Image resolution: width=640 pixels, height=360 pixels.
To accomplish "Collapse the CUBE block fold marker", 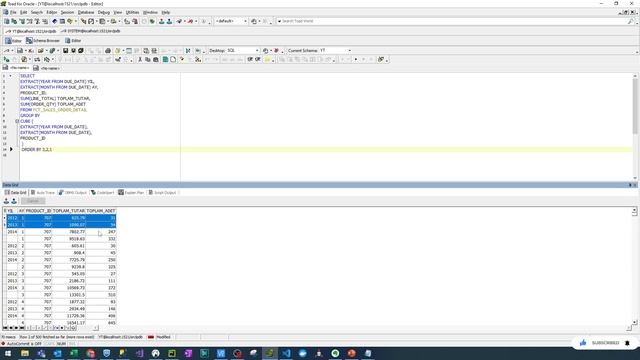I will (17, 121).
